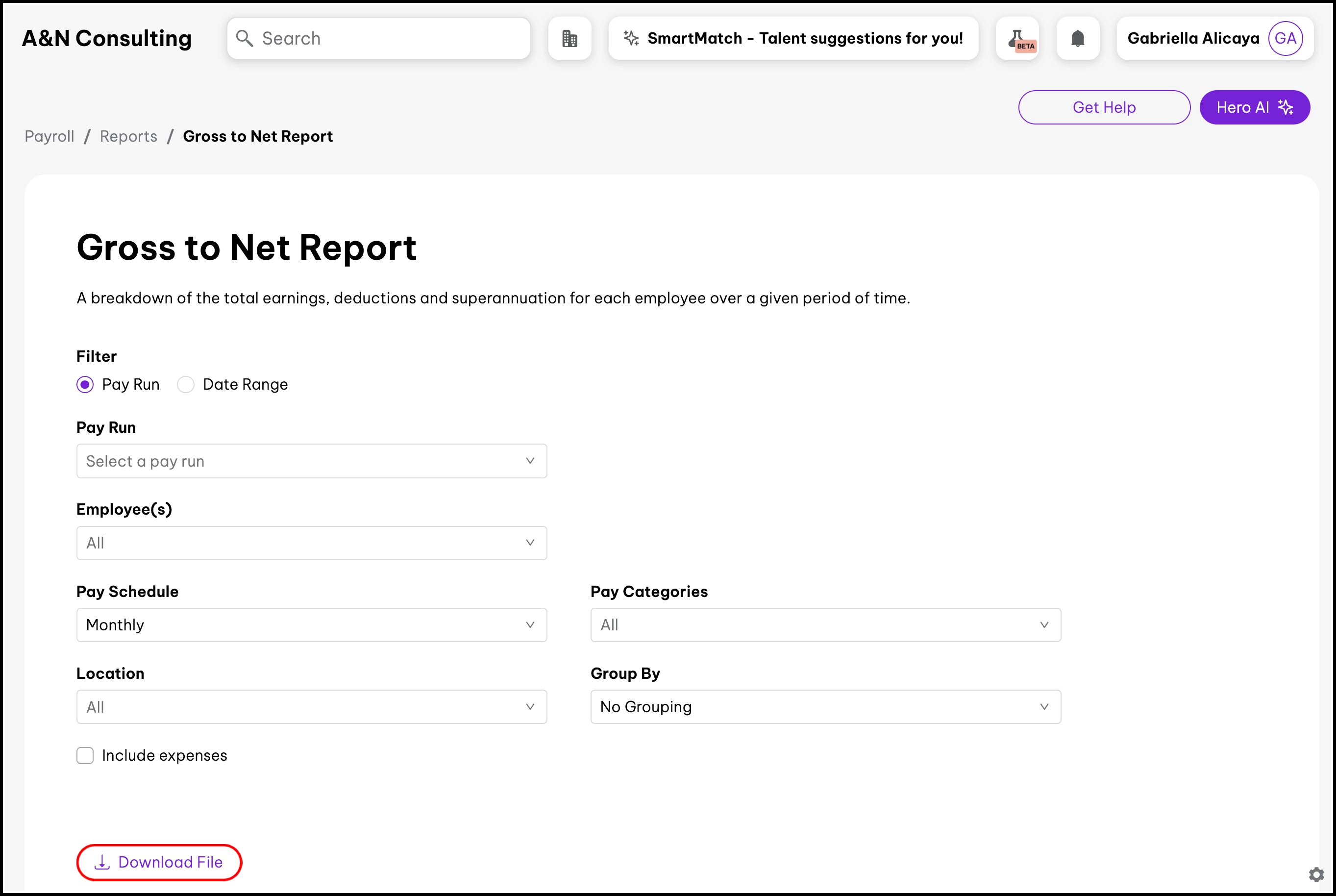Open the Group By No Grouping dropdown
This screenshot has width=1336, height=896.
pos(825,707)
